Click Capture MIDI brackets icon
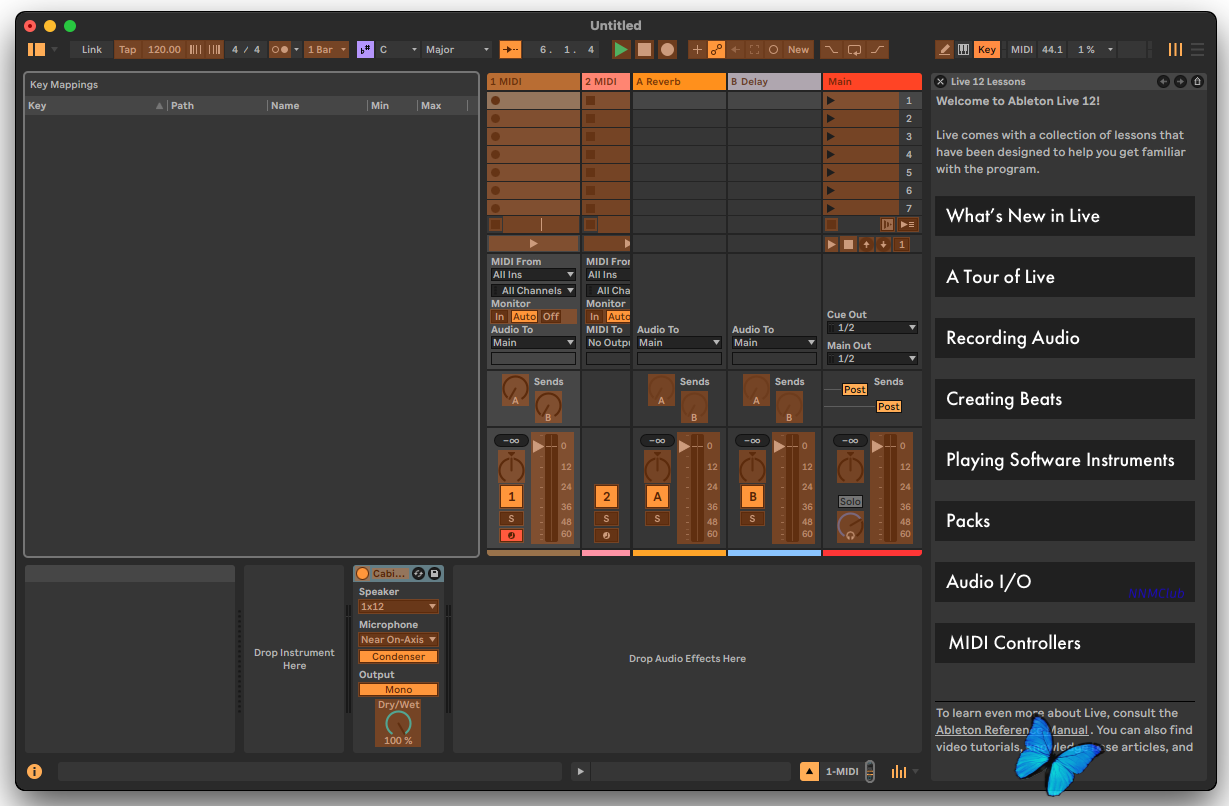Viewport: 1229px width, 806px height. coord(755,49)
